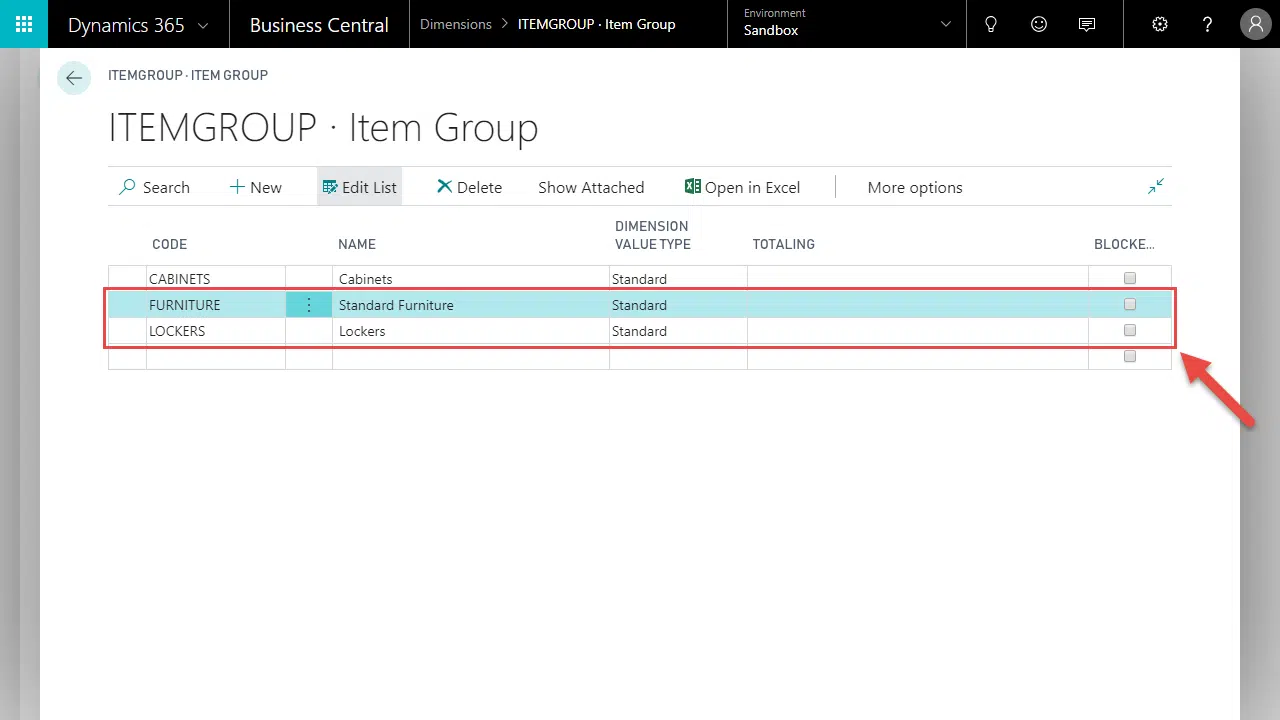Toggle Blocked checkbox for FURNITURE row
Viewport: 1280px width, 720px height.
(1130, 304)
